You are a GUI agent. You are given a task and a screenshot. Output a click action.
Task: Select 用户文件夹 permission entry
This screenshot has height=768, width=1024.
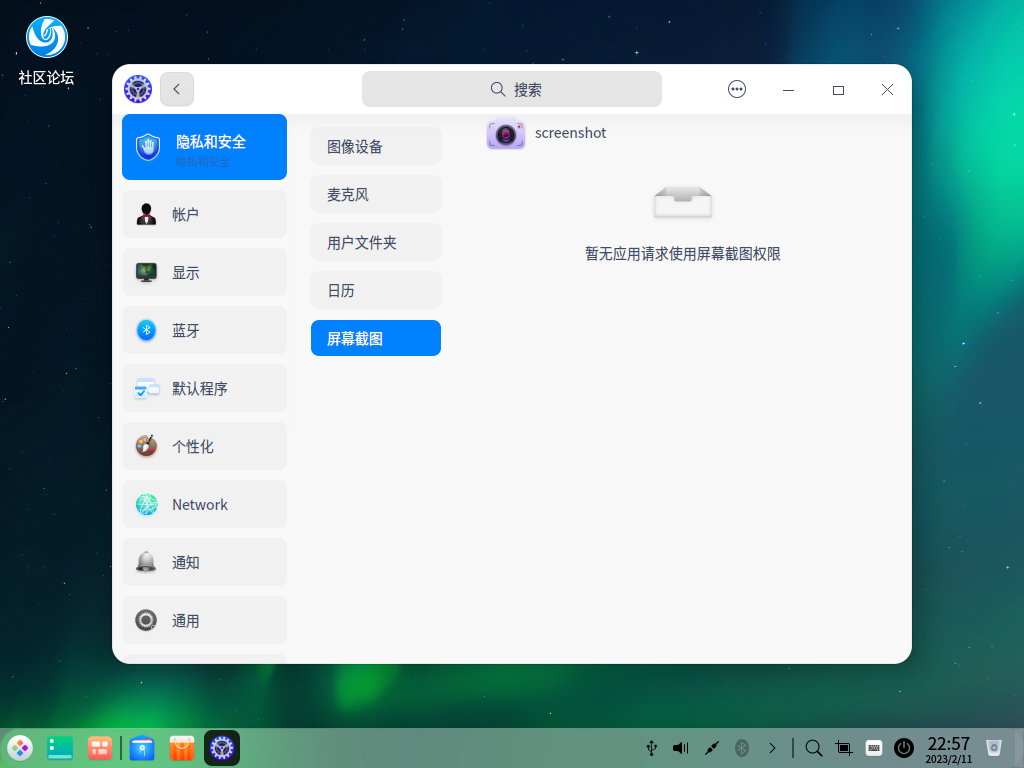375,242
